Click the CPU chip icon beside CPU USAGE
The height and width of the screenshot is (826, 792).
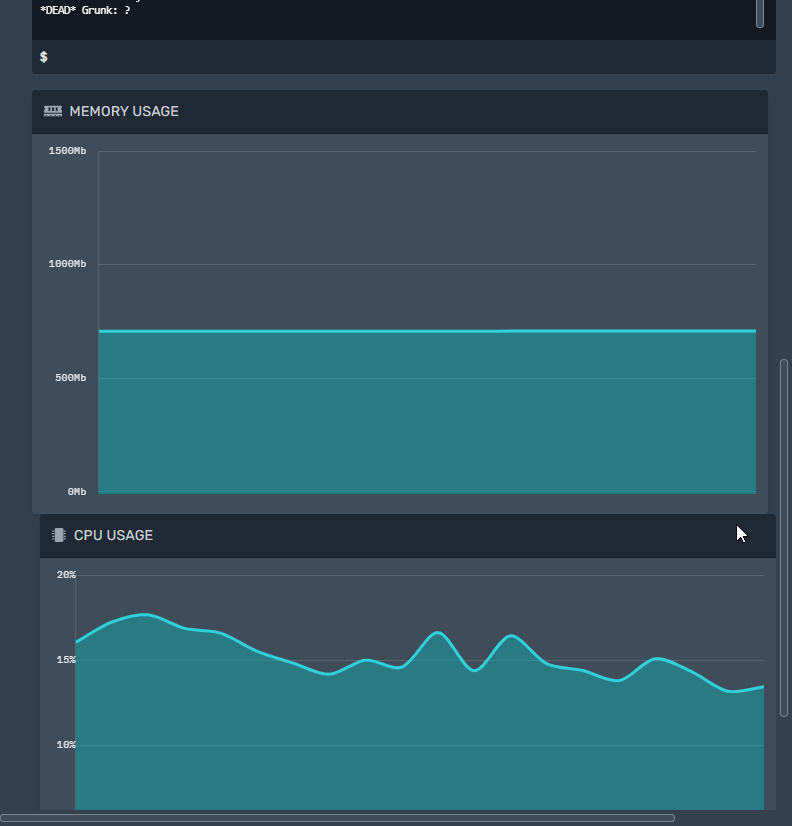[58, 535]
